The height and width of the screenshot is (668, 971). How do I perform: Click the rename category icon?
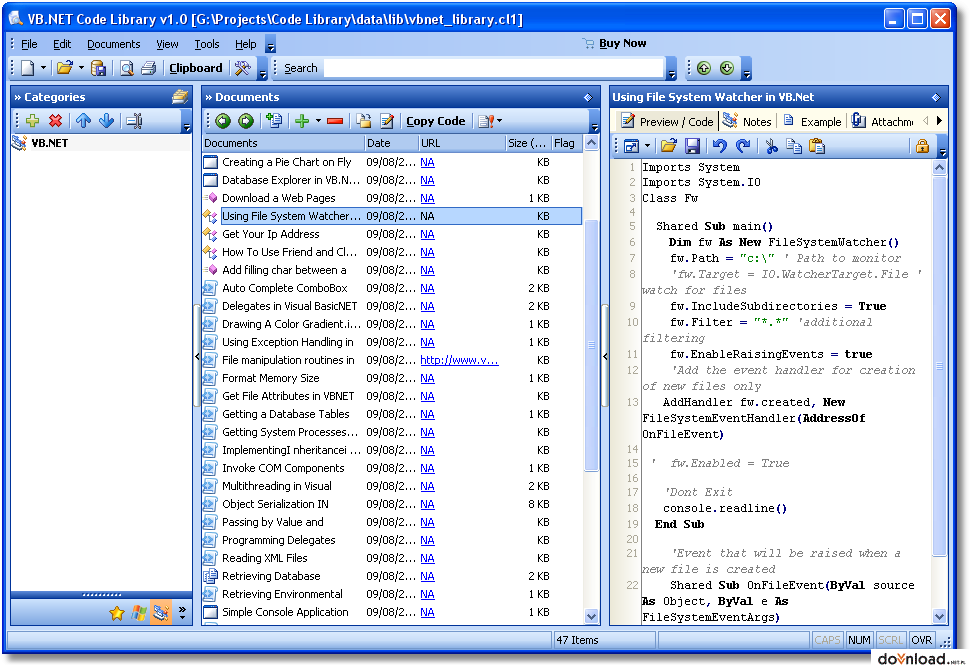click(134, 121)
